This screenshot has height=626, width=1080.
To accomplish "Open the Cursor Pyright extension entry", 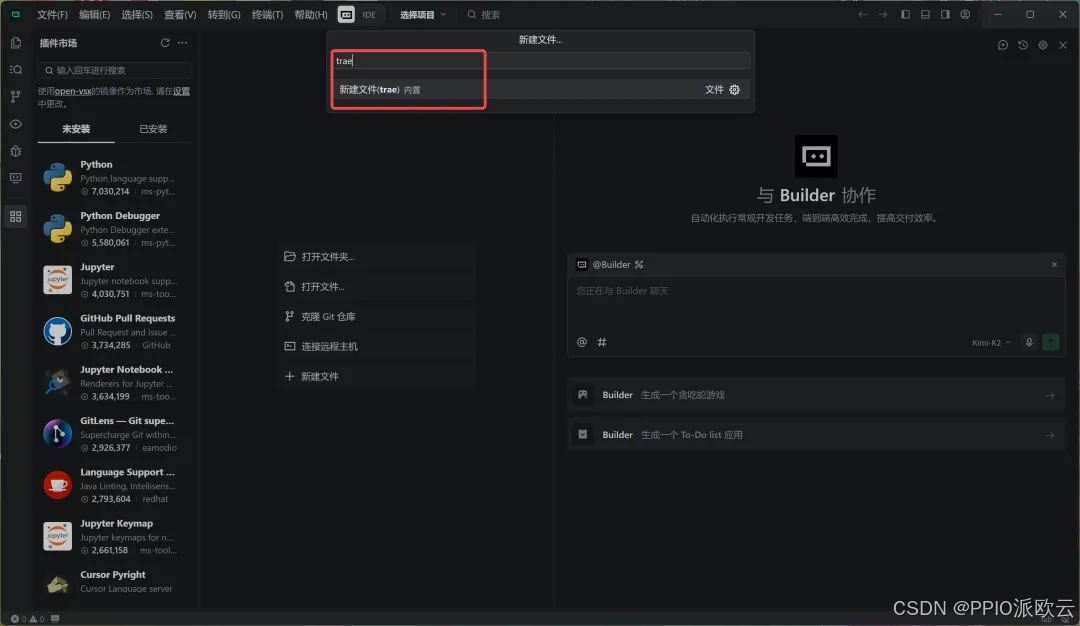I will (114, 582).
